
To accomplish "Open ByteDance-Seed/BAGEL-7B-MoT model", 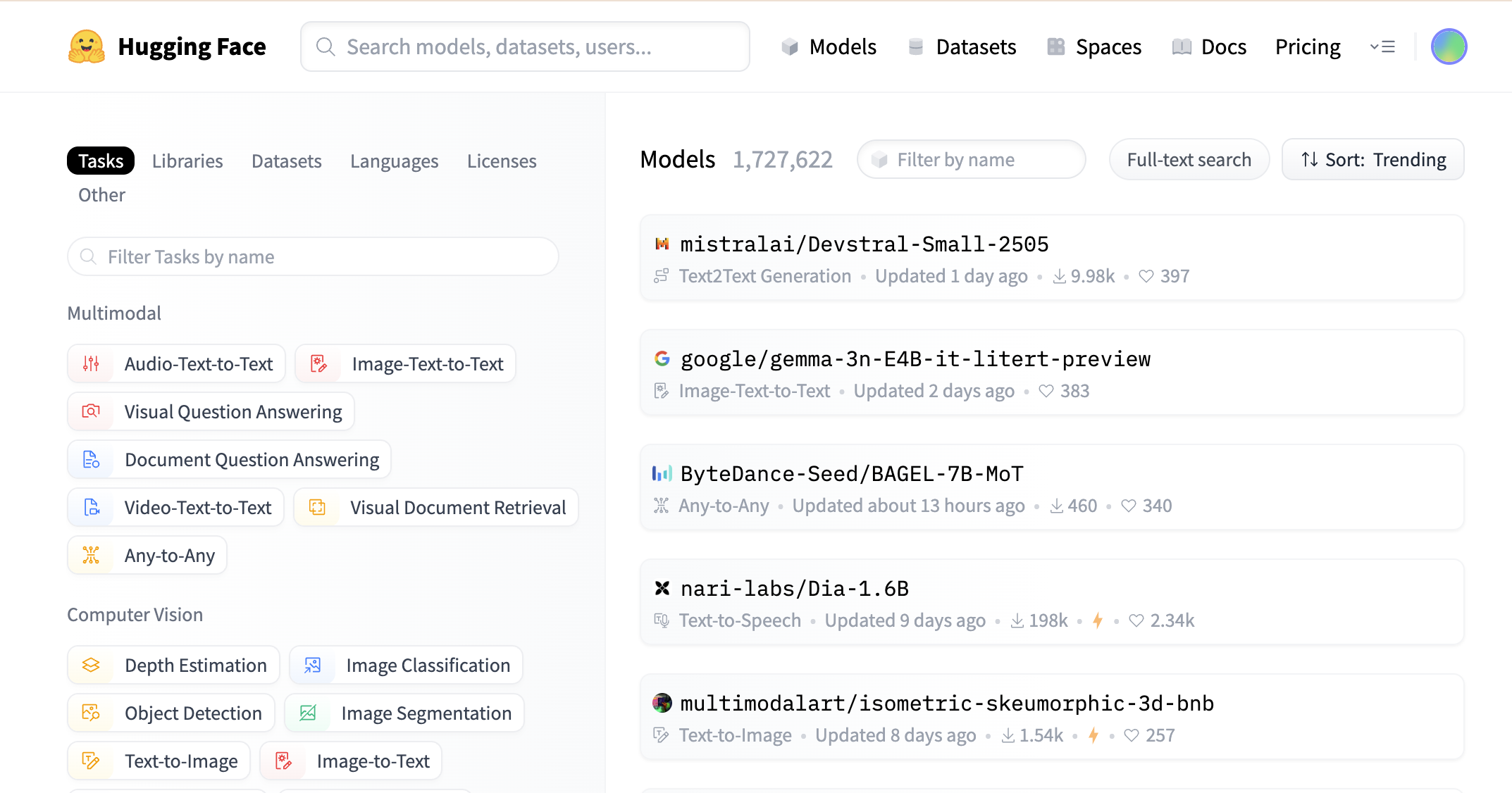I will click(x=852, y=473).
